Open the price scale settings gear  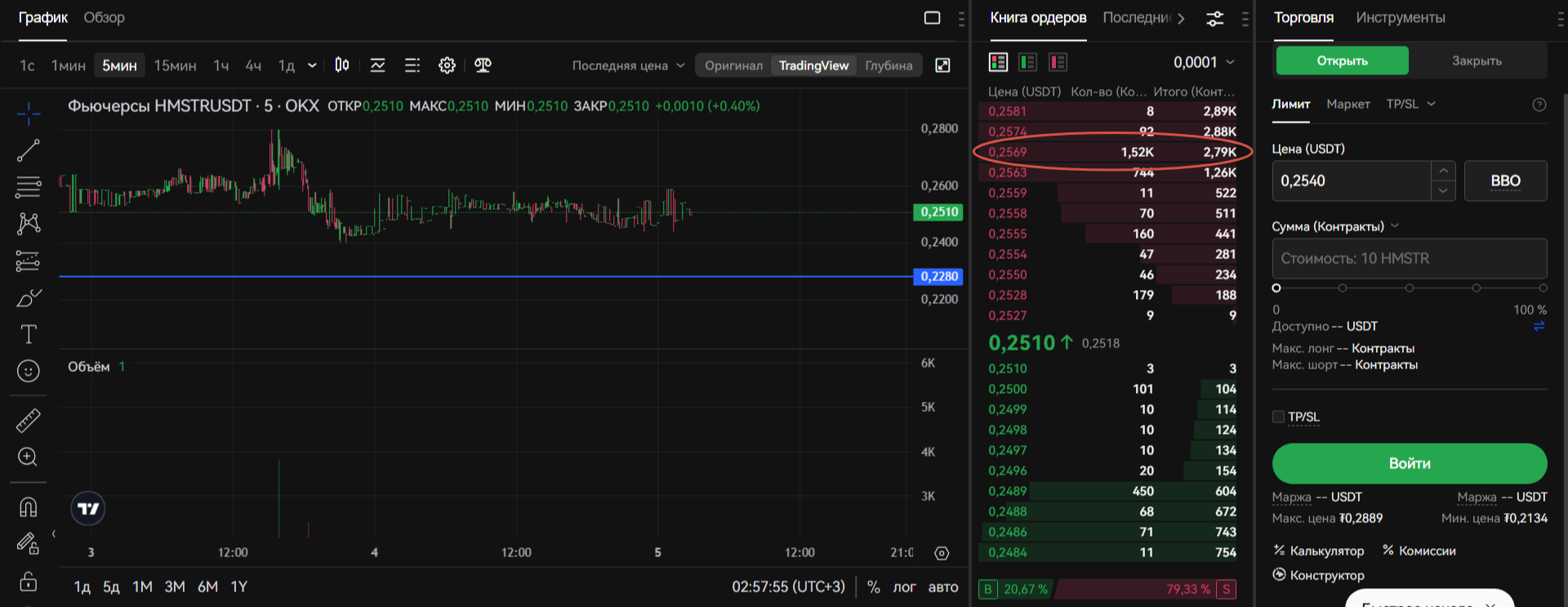[x=942, y=553]
